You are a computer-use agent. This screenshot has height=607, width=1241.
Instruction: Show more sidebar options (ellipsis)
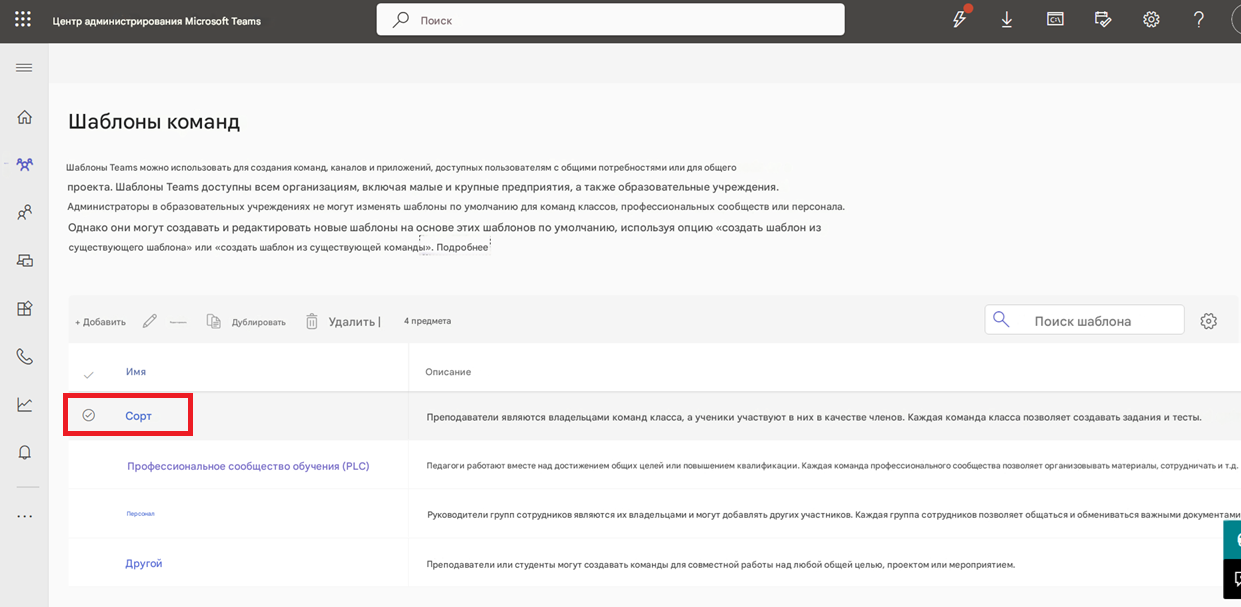[x=25, y=516]
